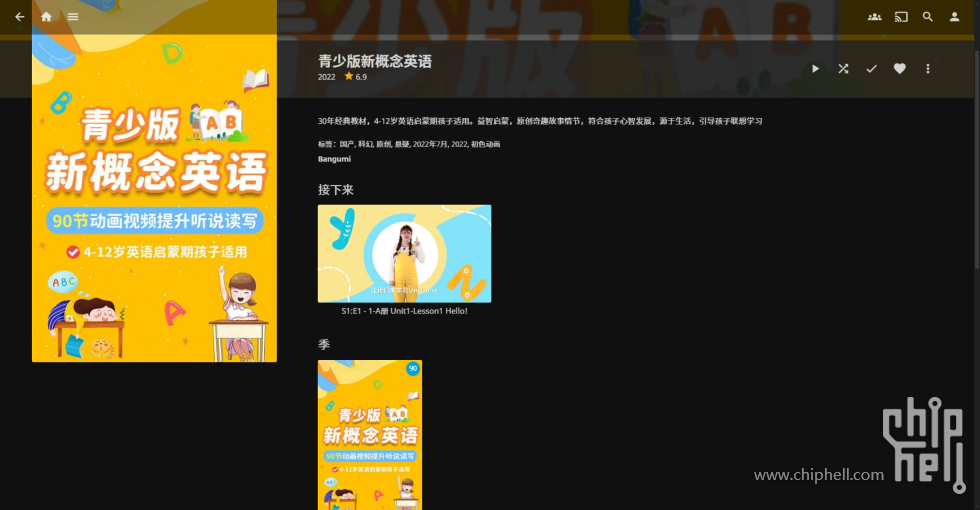
Task: Click the 6.9 star rating
Action: pyautogui.click(x=356, y=77)
